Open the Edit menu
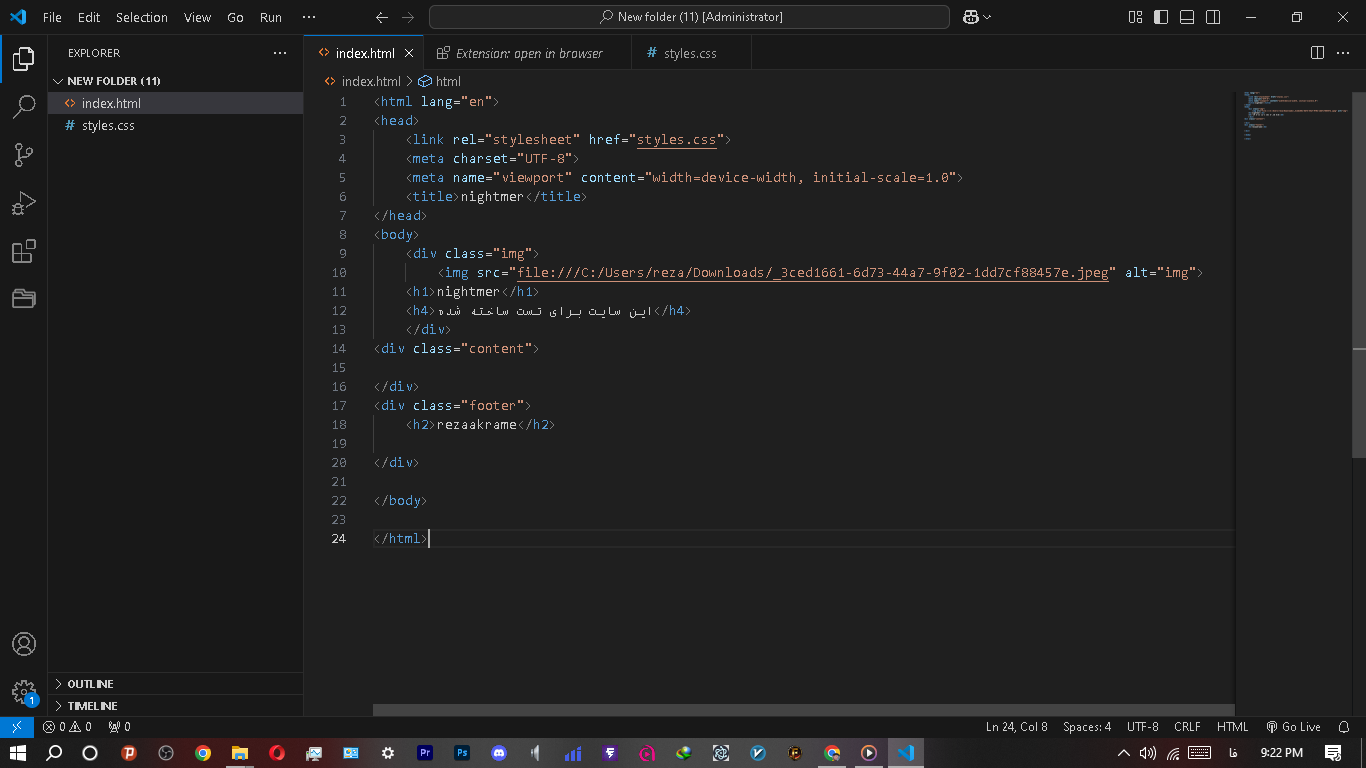The width and height of the screenshot is (1366, 768). (89, 17)
